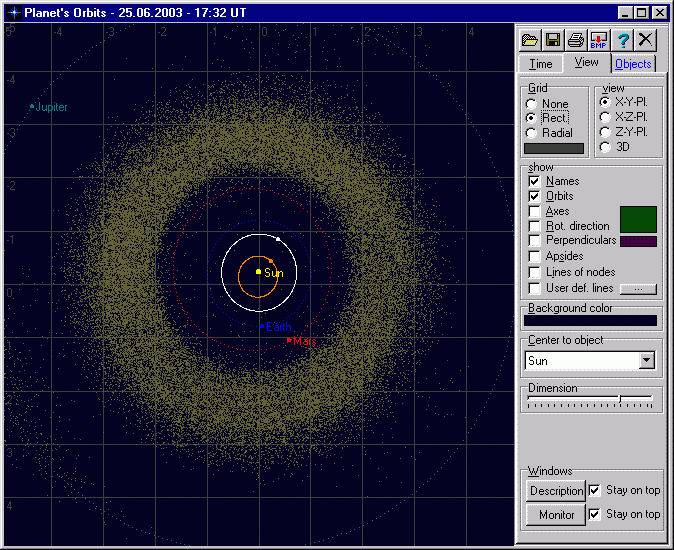Click the purple perpendiculars color swatch

(638, 241)
